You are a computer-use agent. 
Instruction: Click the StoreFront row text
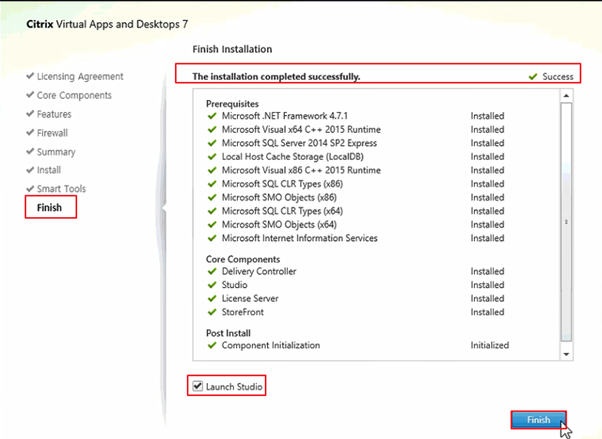[243, 312]
